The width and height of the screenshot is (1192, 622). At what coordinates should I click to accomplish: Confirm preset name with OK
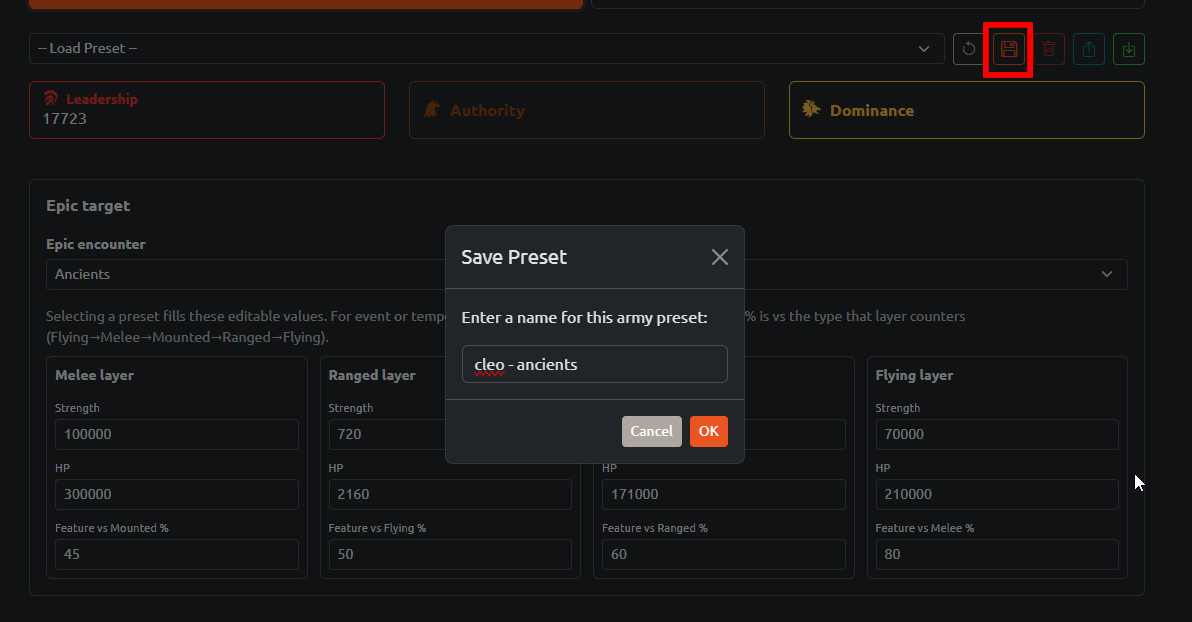[709, 431]
